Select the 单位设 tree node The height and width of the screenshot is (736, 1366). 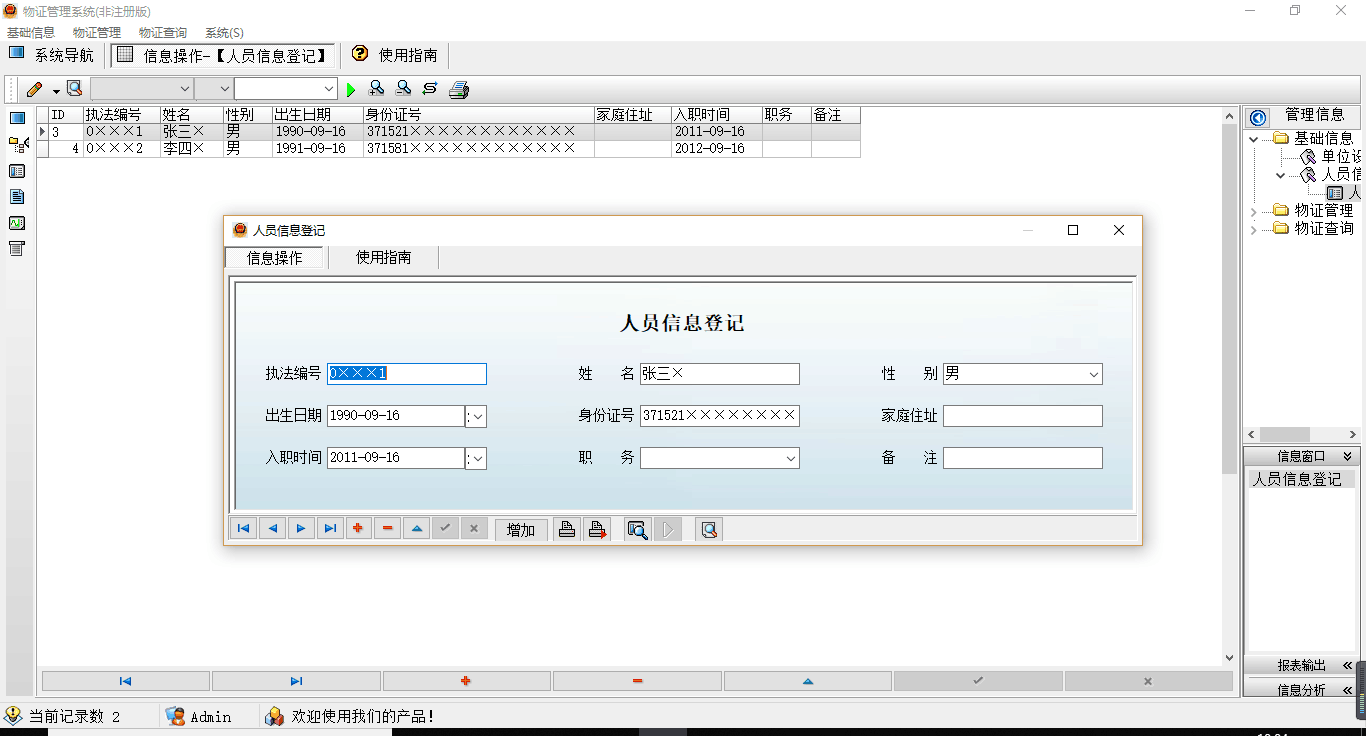point(1341,157)
